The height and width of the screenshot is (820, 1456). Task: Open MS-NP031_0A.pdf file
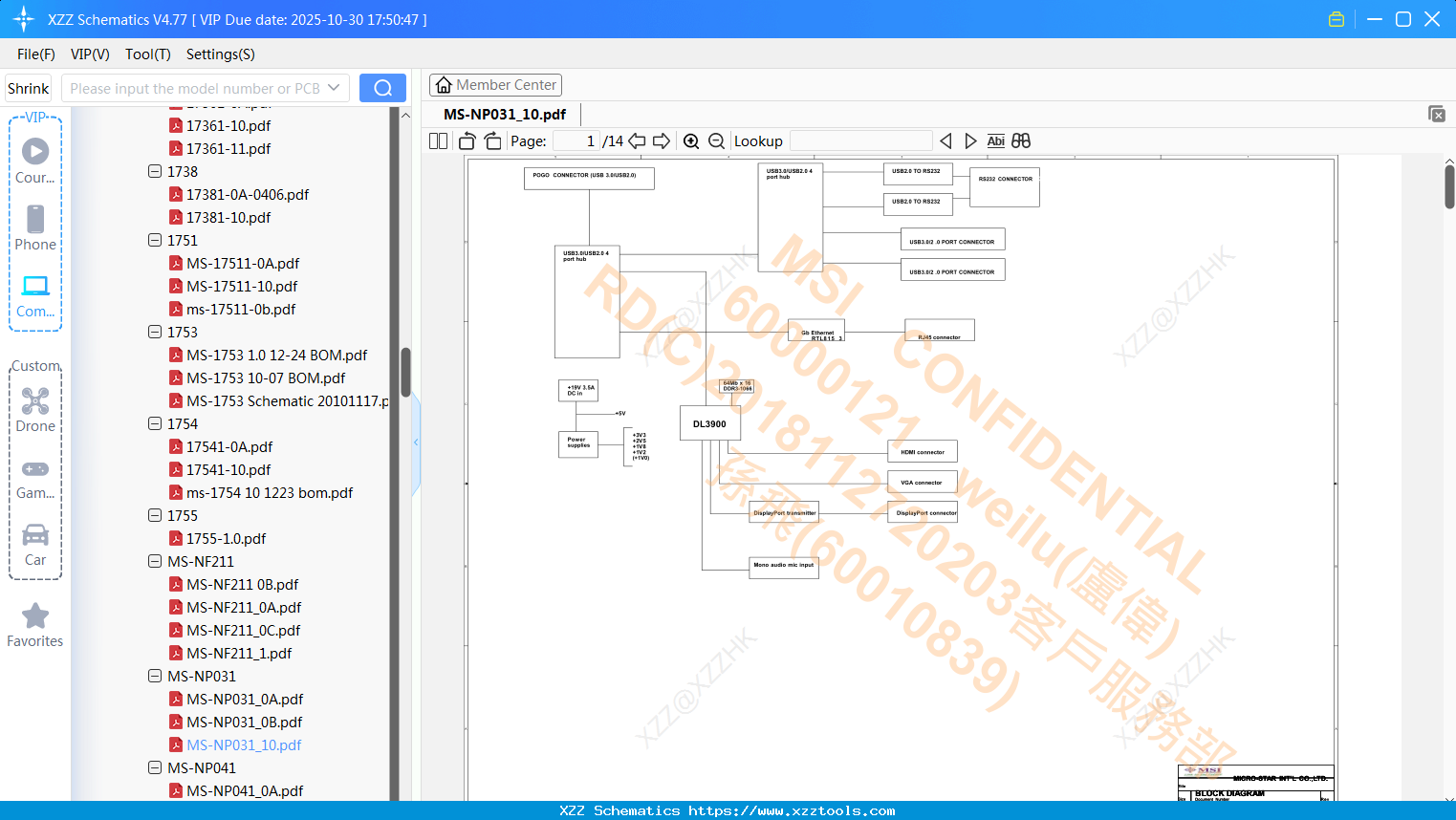click(x=245, y=699)
